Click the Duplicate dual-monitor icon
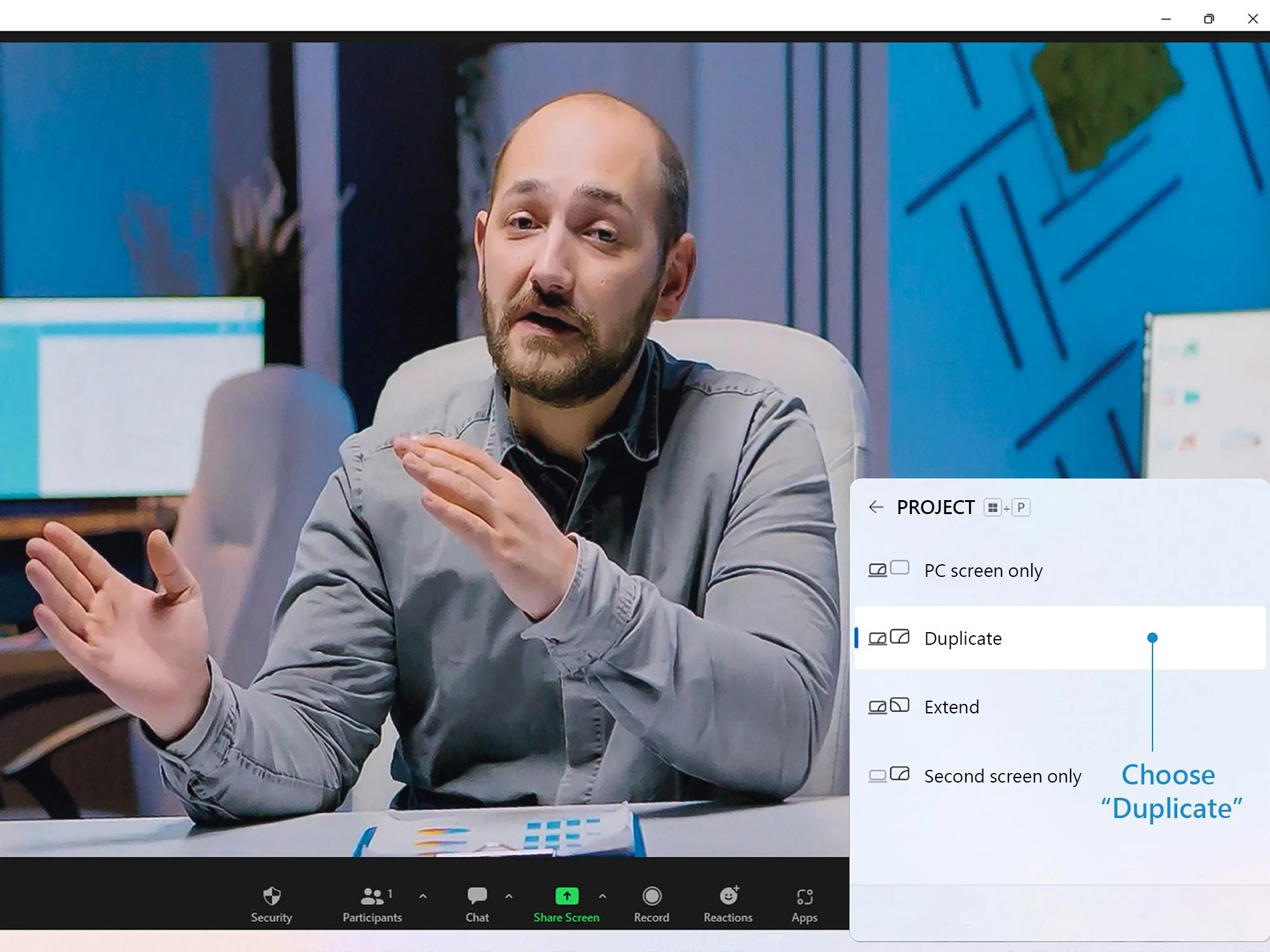Screen dimensions: 1270x952 888,637
